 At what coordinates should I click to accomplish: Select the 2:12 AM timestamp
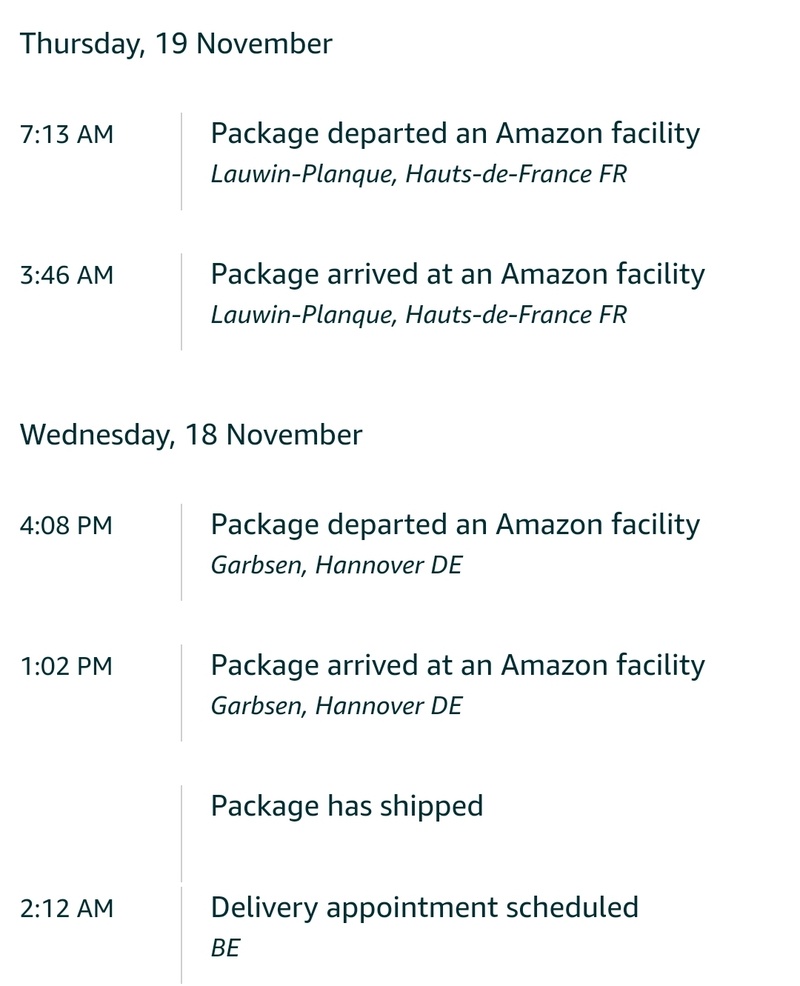pos(66,909)
